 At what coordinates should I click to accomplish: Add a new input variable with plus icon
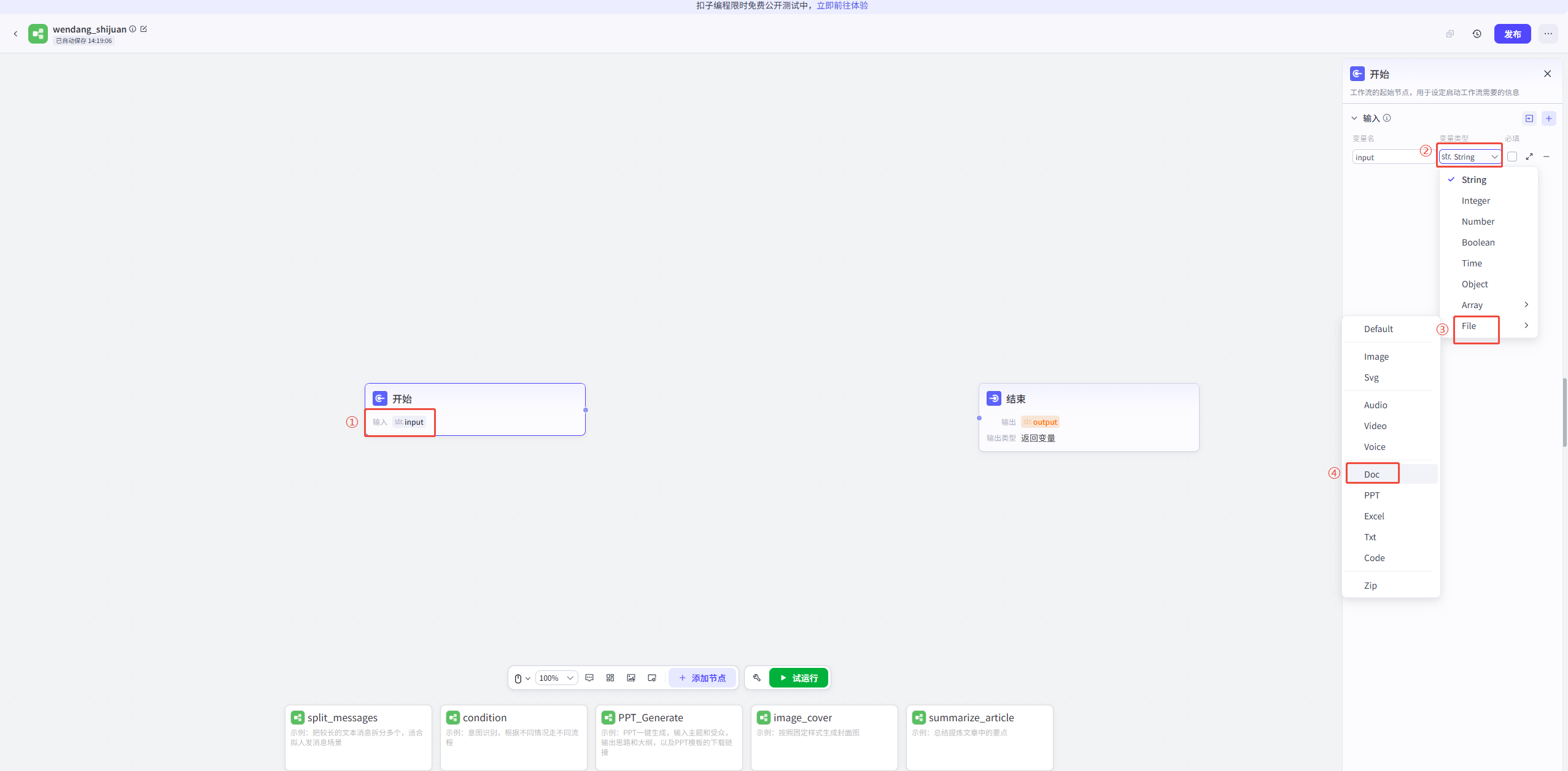click(x=1549, y=118)
